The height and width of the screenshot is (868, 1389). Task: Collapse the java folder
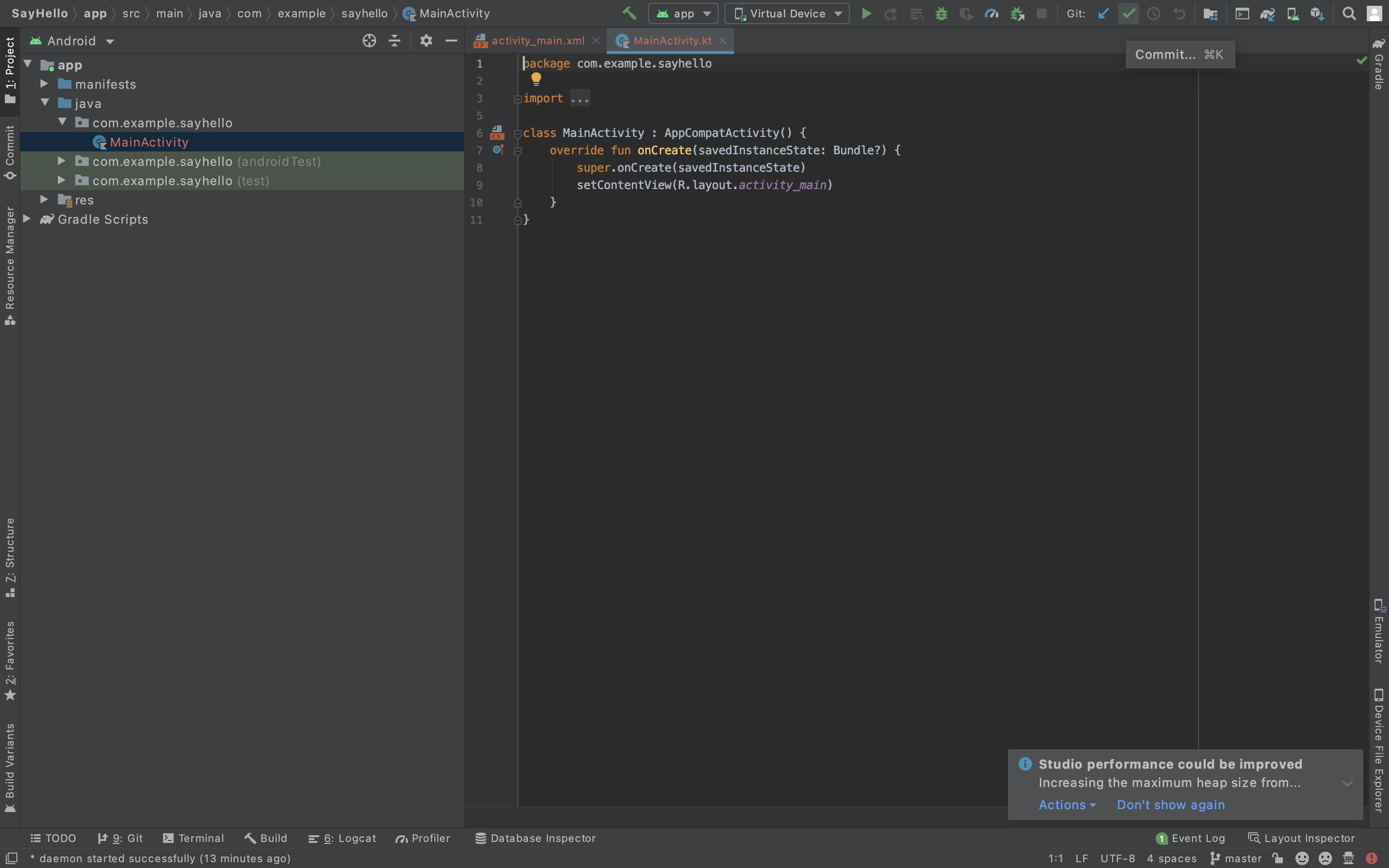(44, 103)
